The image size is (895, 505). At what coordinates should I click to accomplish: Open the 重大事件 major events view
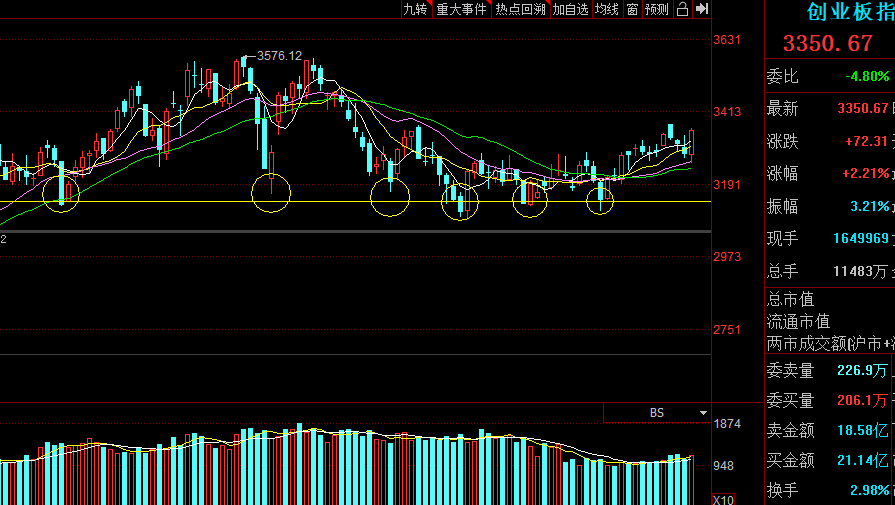click(461, 9)
